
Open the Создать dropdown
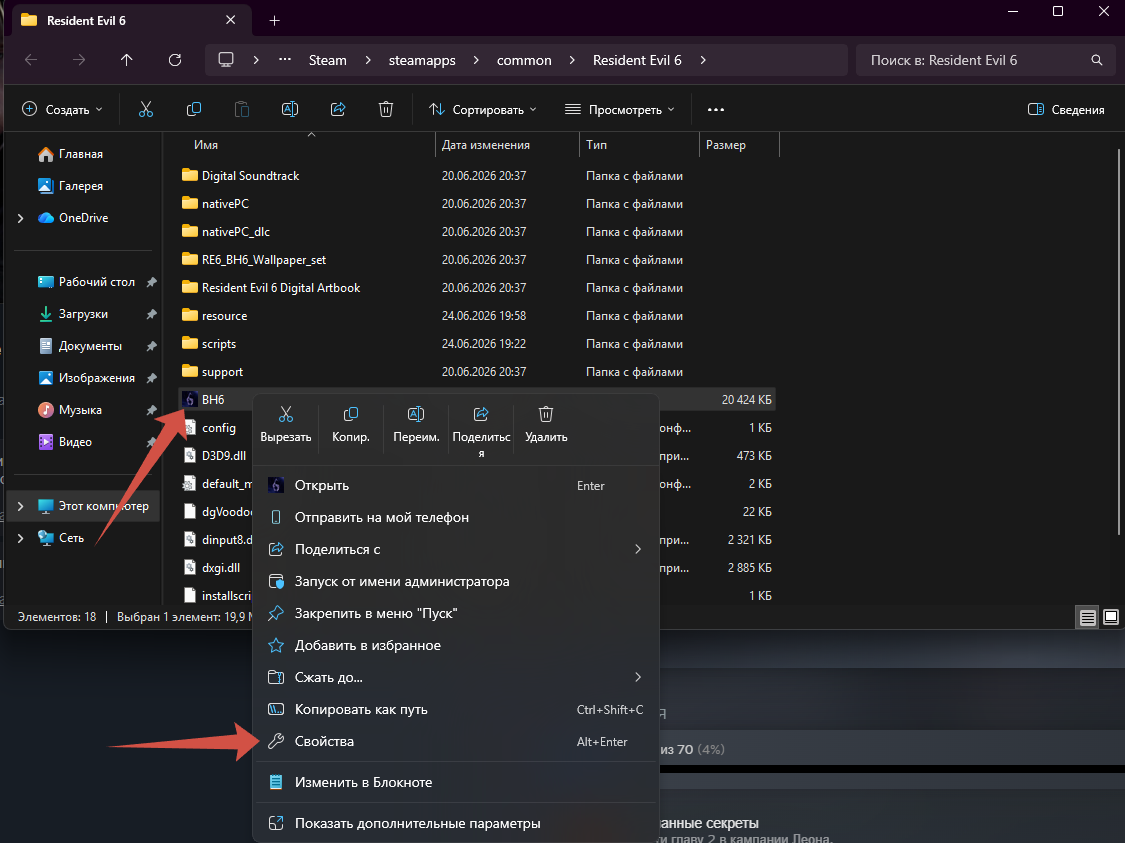(x=62, y=110)
